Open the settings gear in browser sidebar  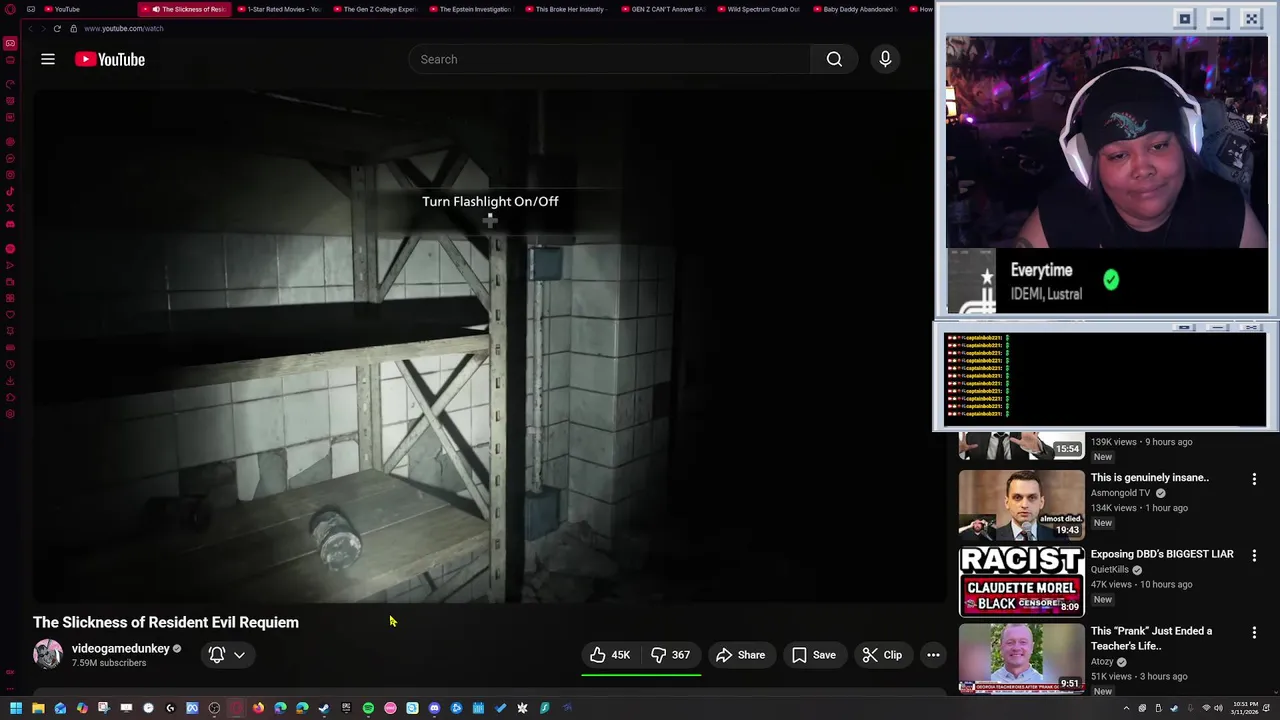pos(10,413)
